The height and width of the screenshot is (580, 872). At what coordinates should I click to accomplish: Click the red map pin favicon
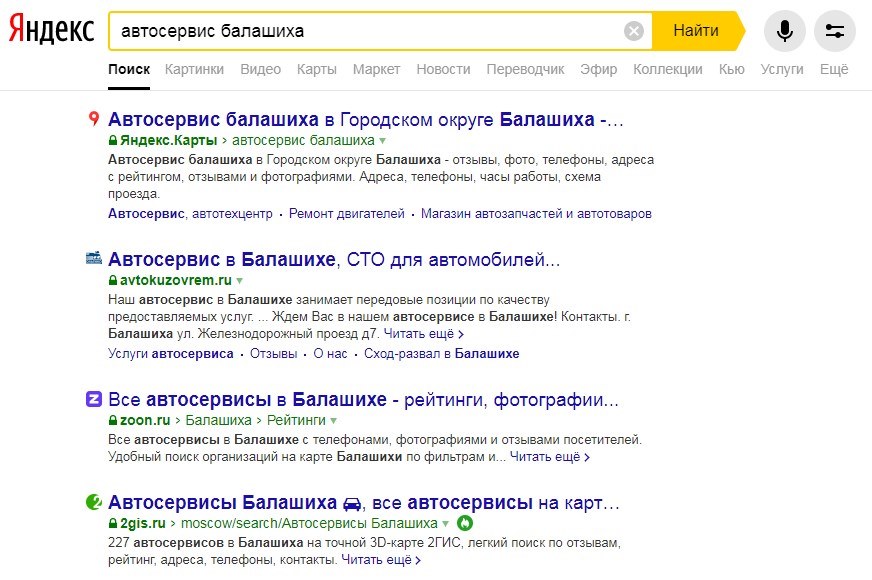94,119
